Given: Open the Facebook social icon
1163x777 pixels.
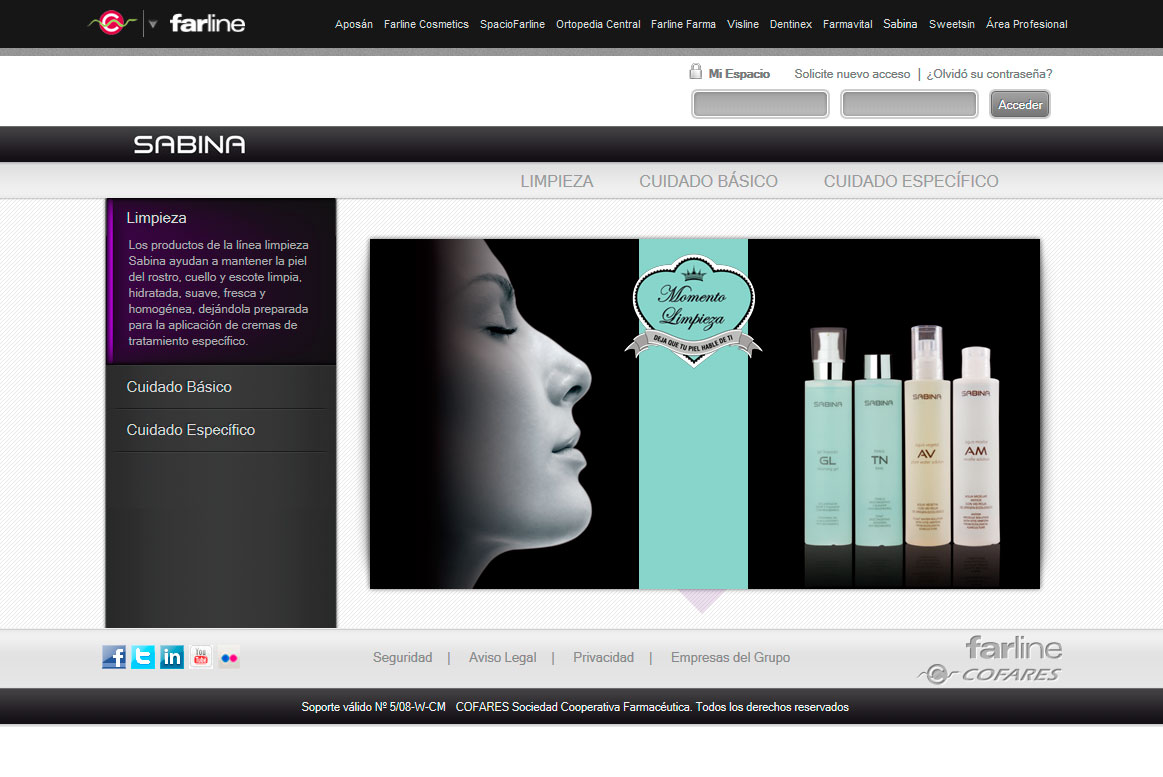Looking at the screenshot, I should (114, 657).
